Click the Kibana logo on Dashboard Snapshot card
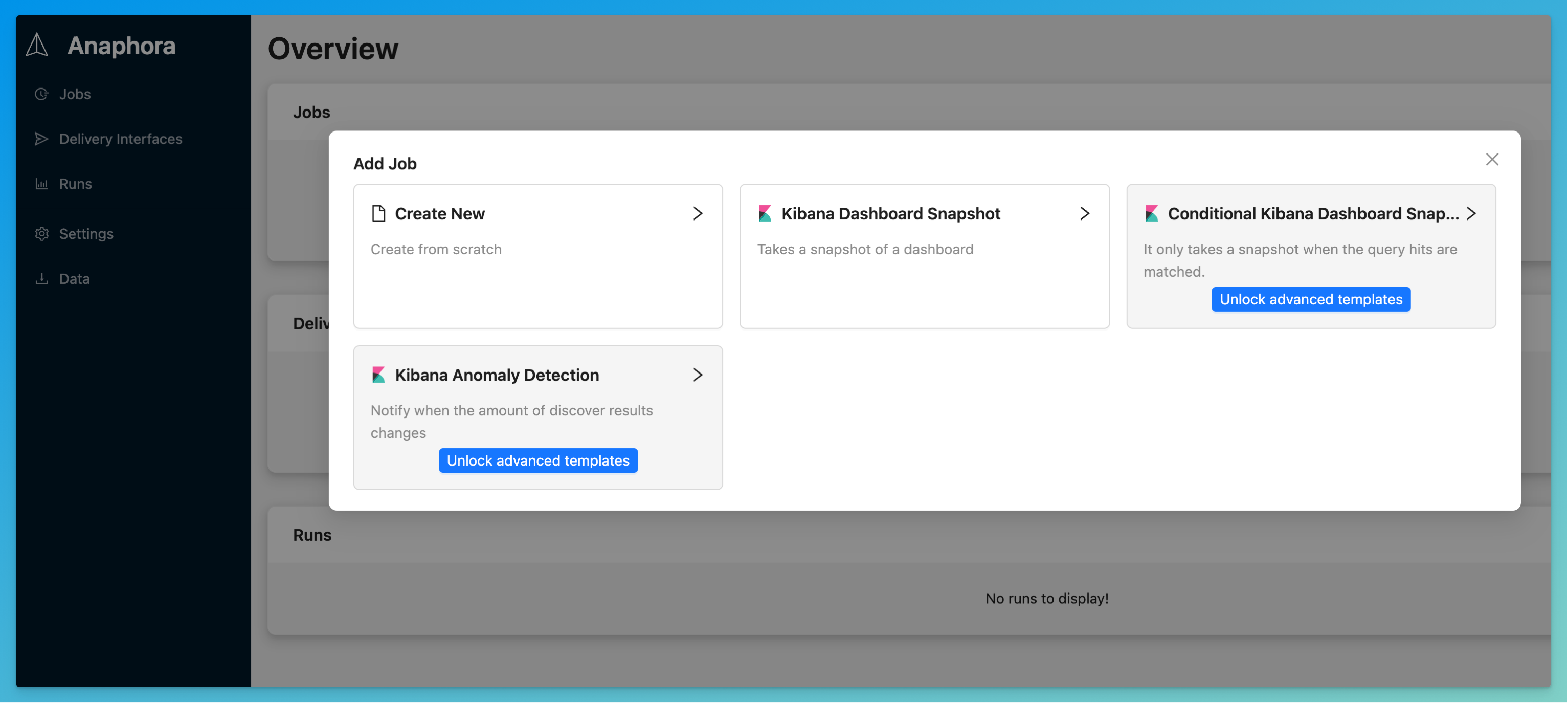The image size is (1568, 703). point(765,213)
